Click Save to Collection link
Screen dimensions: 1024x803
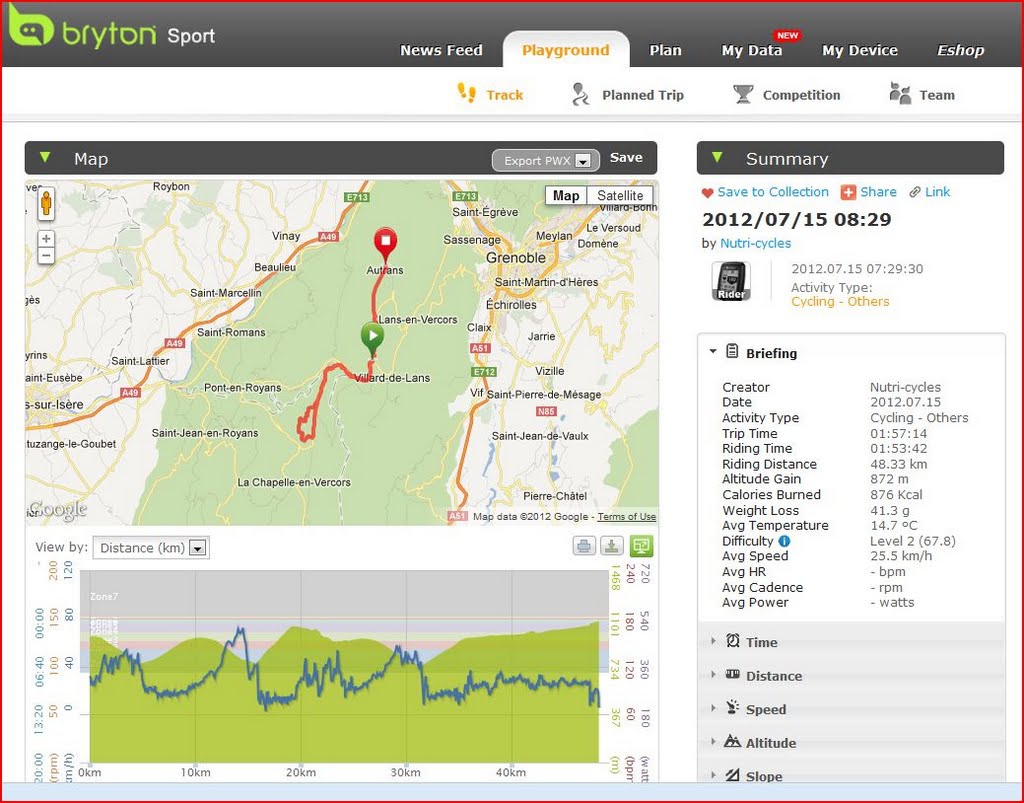point(773,192)
